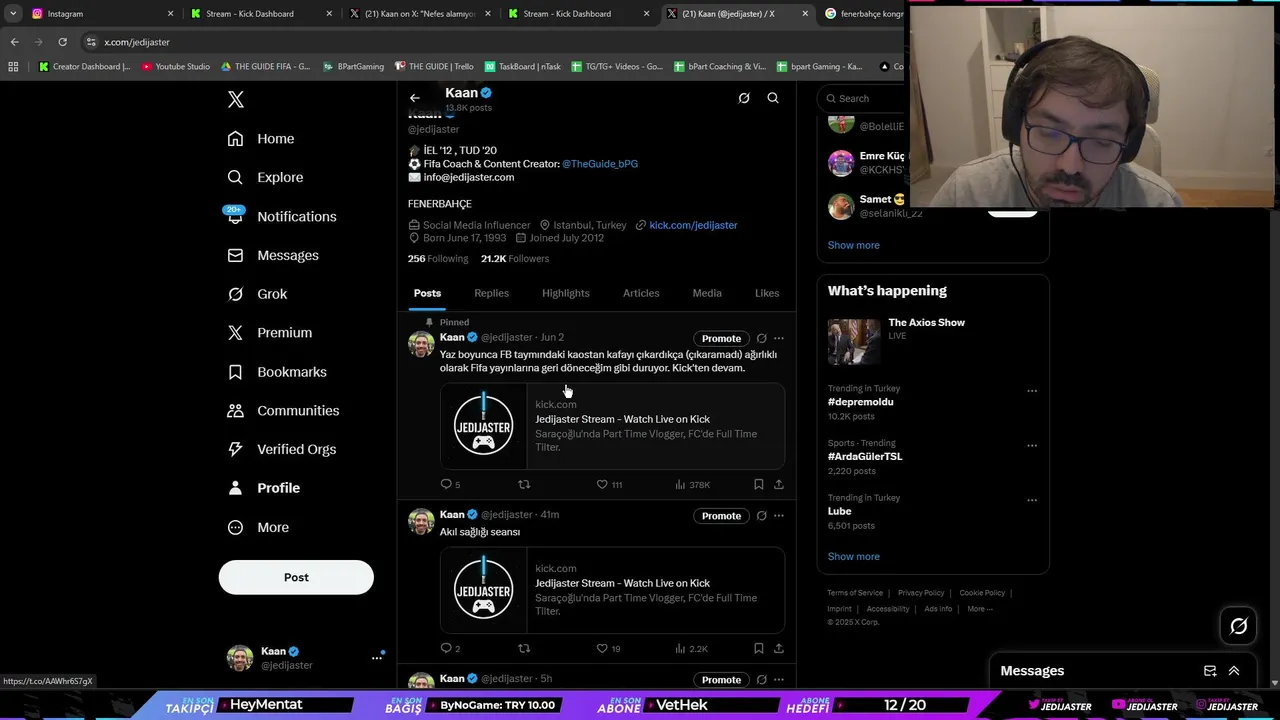Image resolution: width=1280 pixels, height=720 pixels.
Task: Click the Grok icon in the profile header
Action: click(x=744, y=98)
